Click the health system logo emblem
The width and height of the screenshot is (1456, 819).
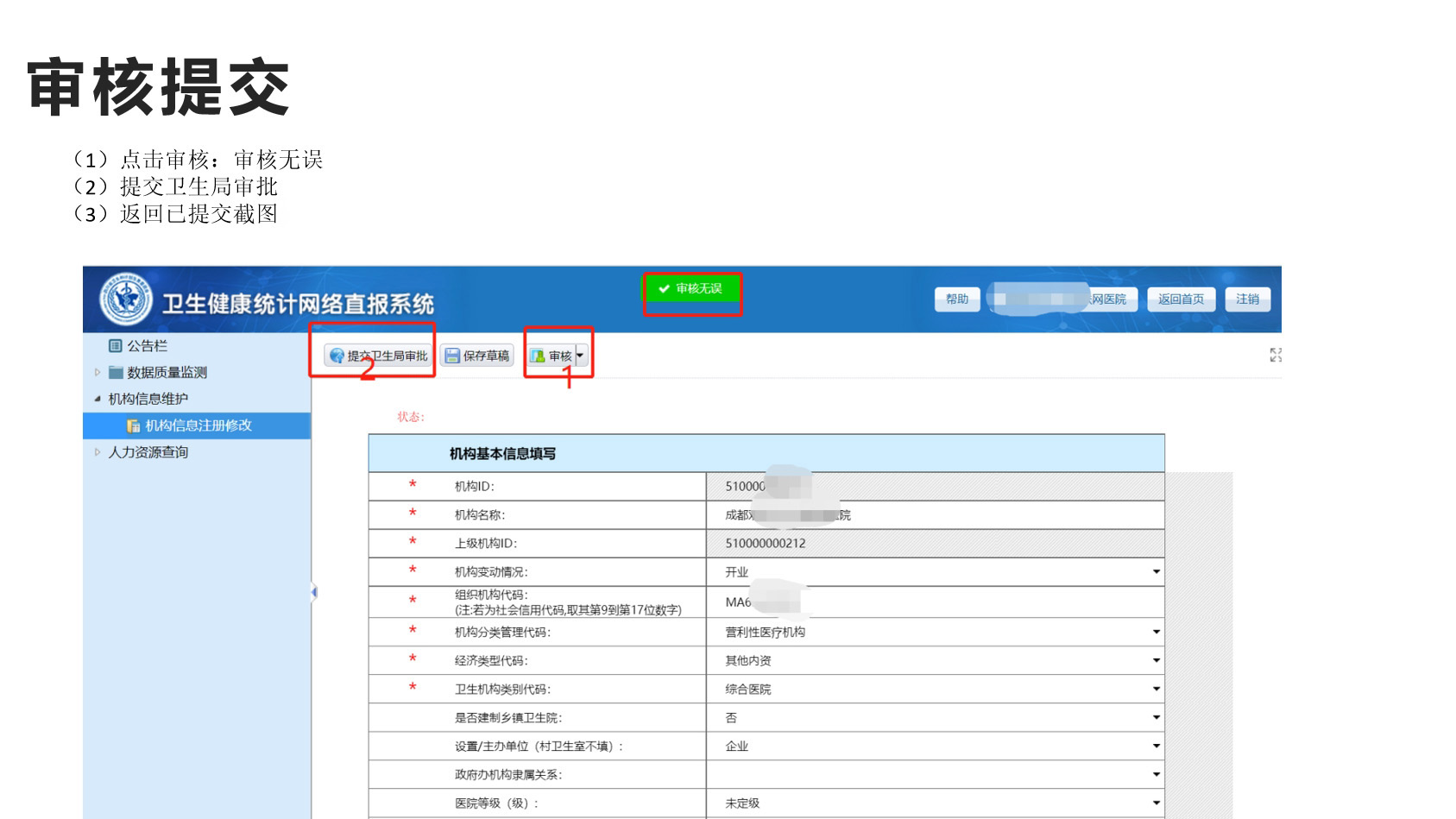tap(126, 299)
